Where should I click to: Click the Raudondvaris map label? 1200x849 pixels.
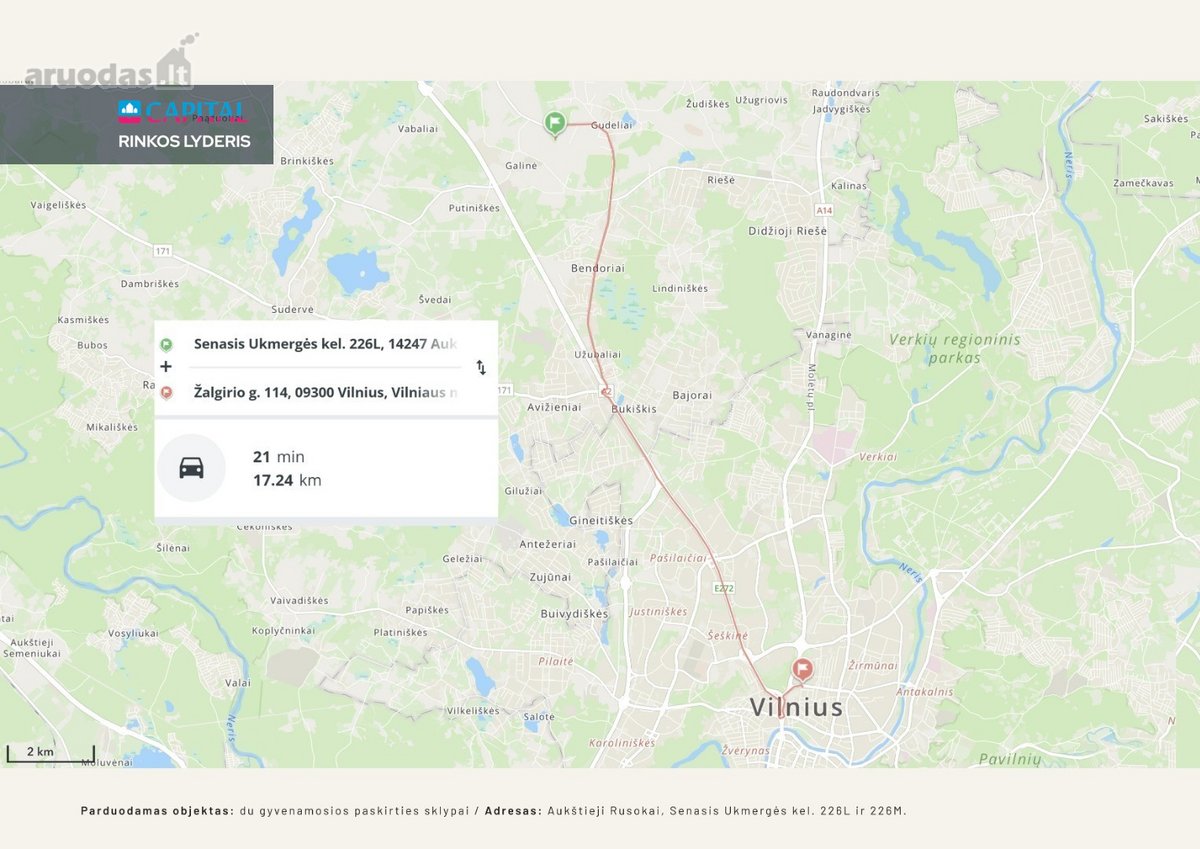click(846, 92)
